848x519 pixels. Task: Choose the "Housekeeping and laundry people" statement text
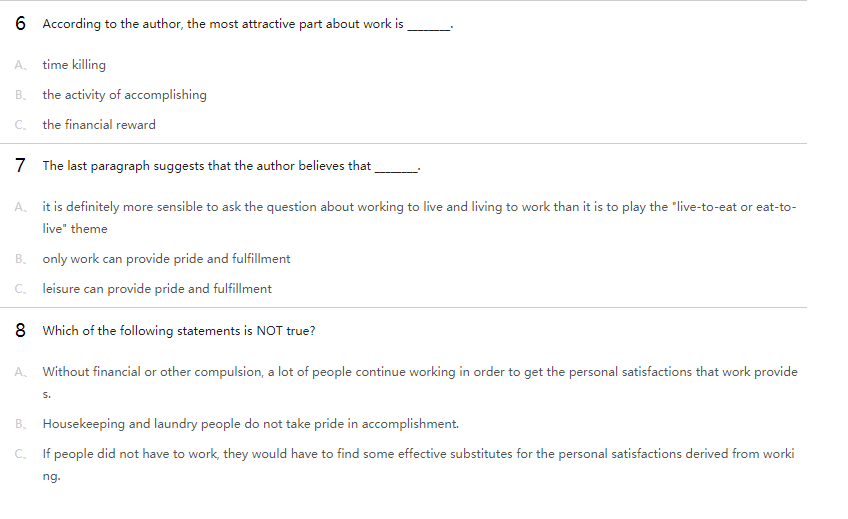250,424
